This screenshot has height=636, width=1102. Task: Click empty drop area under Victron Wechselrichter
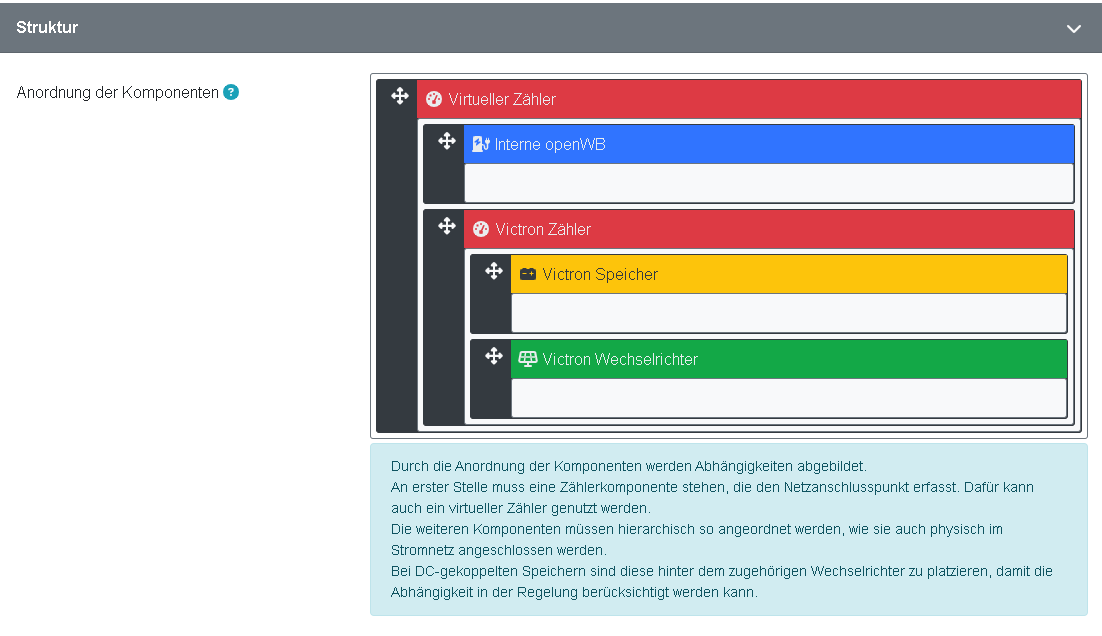pyautogui.click(x=789, y=398)
